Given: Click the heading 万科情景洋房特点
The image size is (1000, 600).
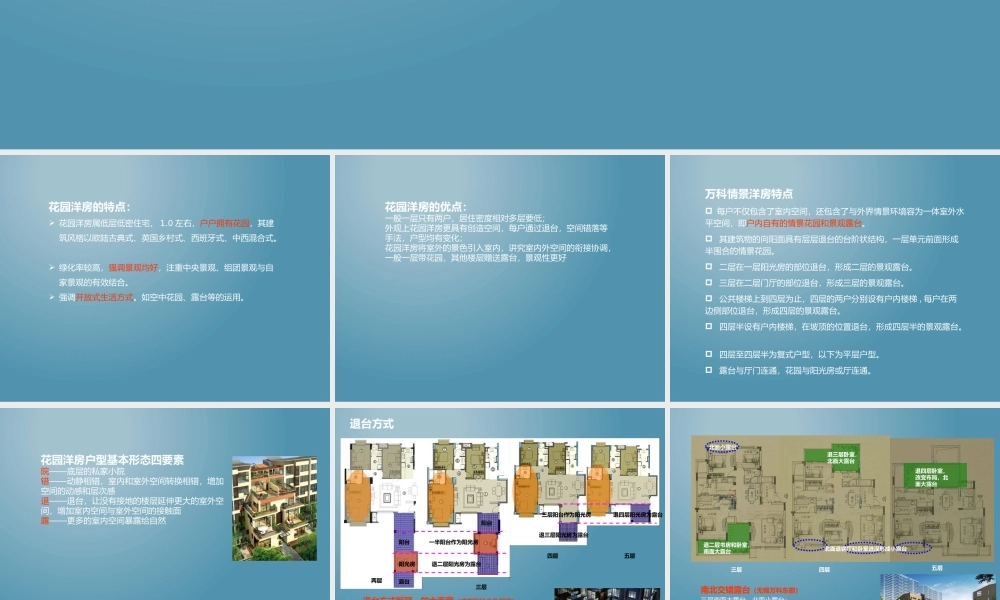Looking at the screenshot, I should [x=749, y=194].
